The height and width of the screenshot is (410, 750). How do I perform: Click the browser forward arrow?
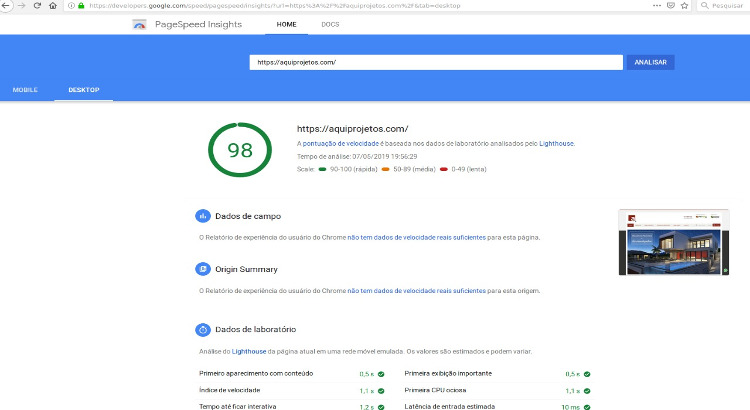pyautogui.click(x=21, y=5)
